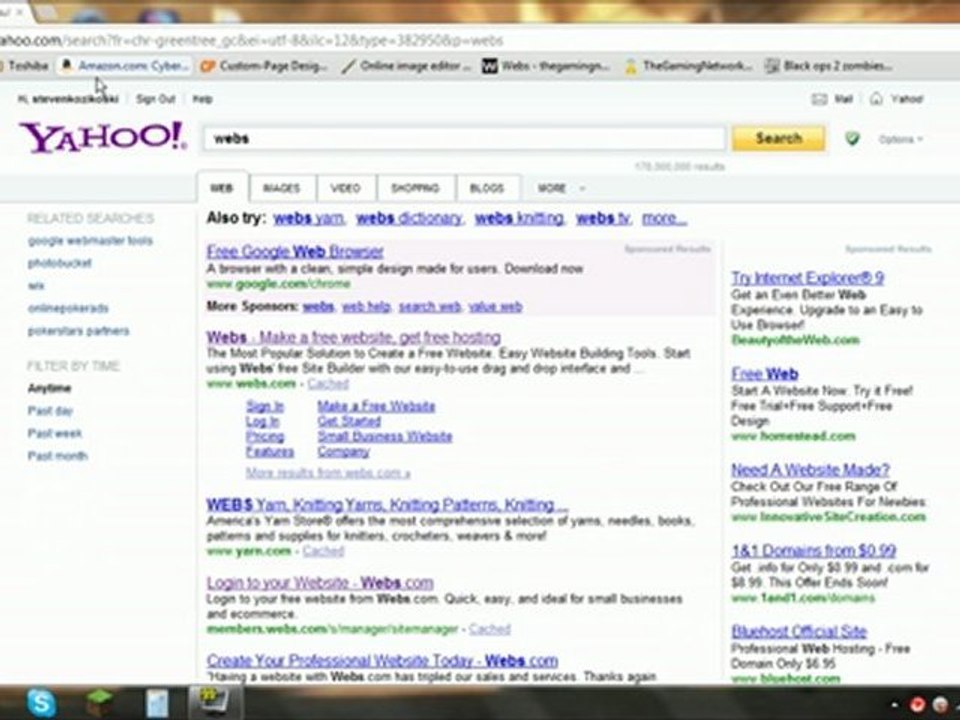The width and height of the screenshot is (960, 720).
Task: Click the red system tray icon
Action: pos(917,705)
